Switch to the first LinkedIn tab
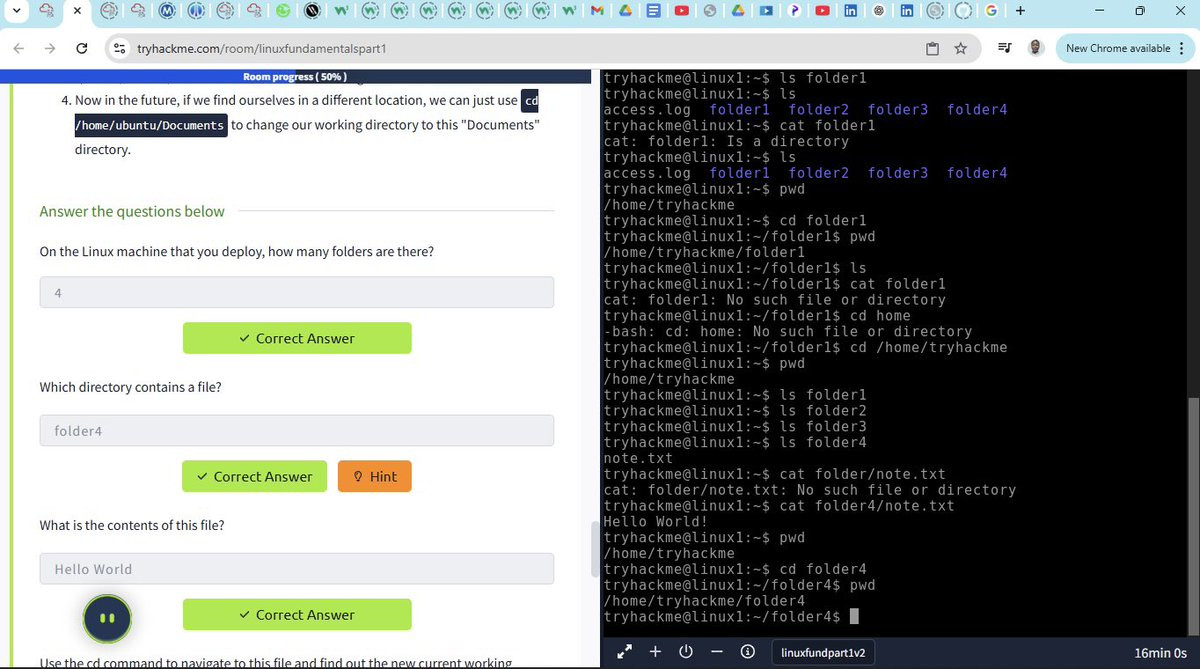The image size is (1200, 669). [x=851, y=12]
